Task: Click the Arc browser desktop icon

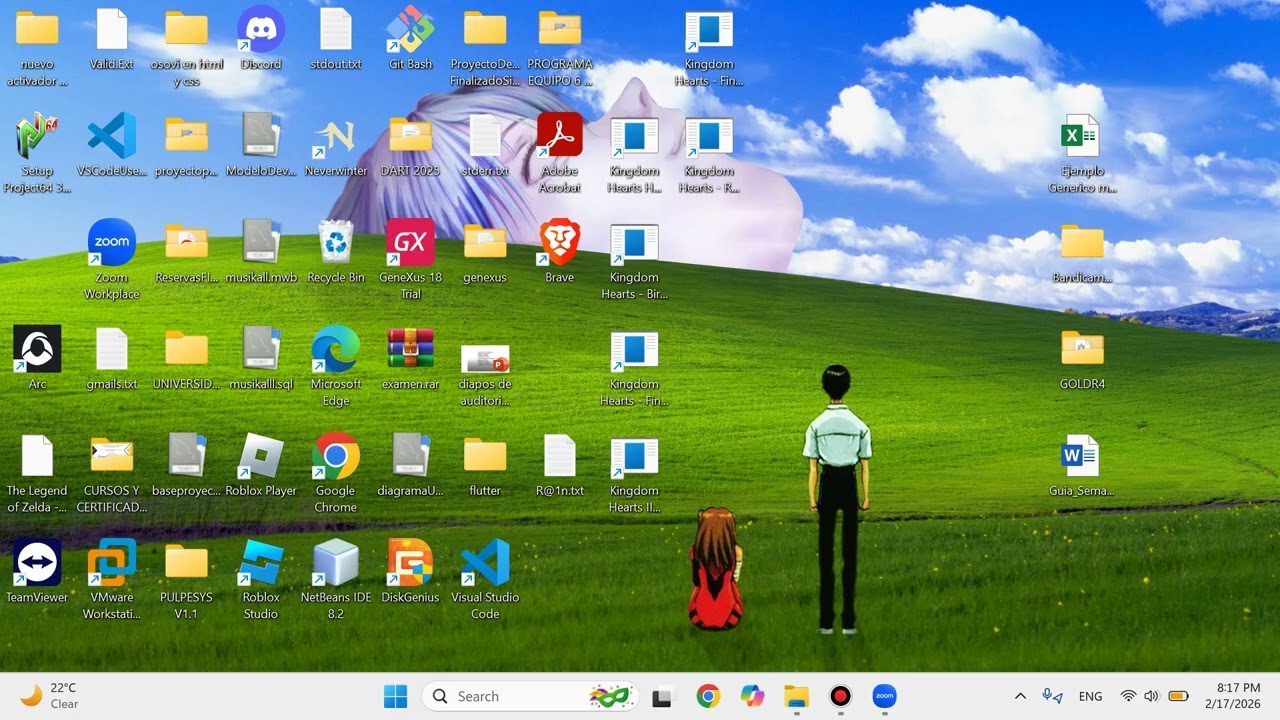Action: pos(37,358)
